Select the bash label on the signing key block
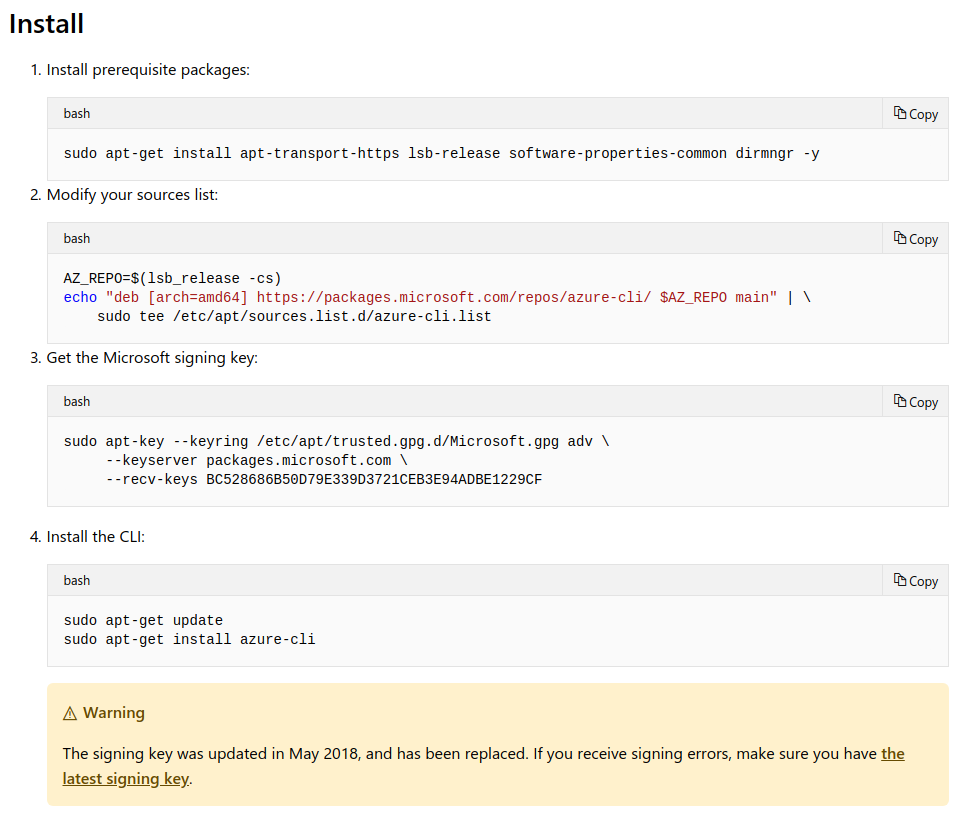980x820 pixels. coord(76,401)
